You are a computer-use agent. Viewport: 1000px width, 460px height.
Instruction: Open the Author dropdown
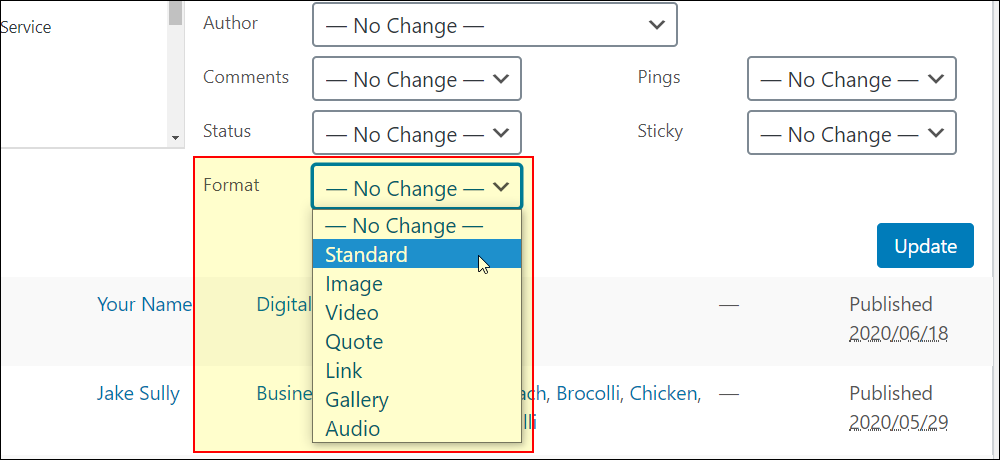pyautogui.click(x=494, y=25)
